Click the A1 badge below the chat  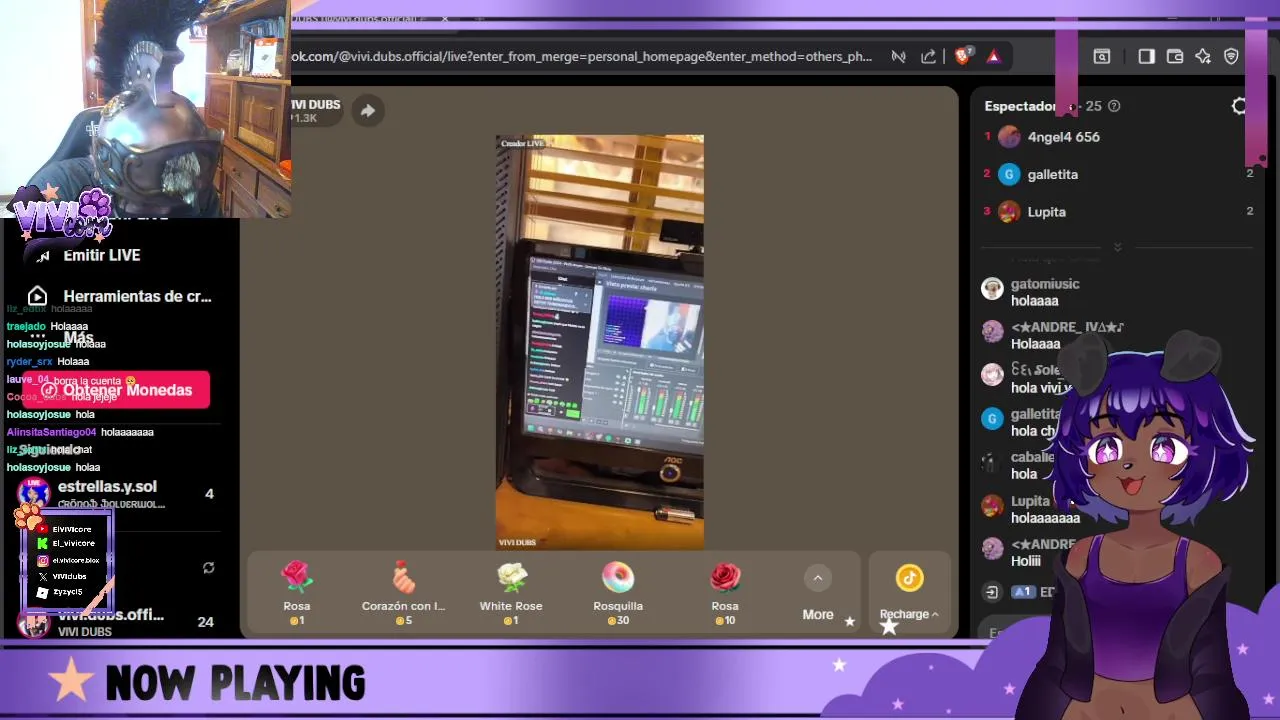1023,592
